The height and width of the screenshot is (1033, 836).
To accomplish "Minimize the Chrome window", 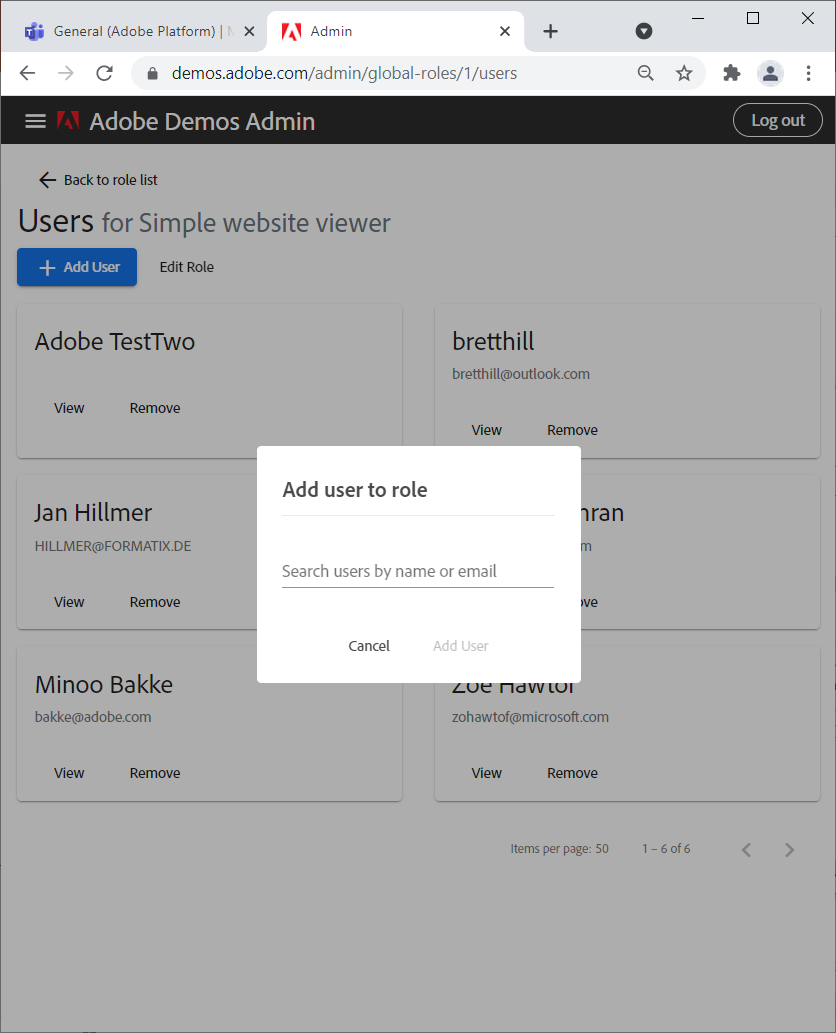I will click(698, 18).
